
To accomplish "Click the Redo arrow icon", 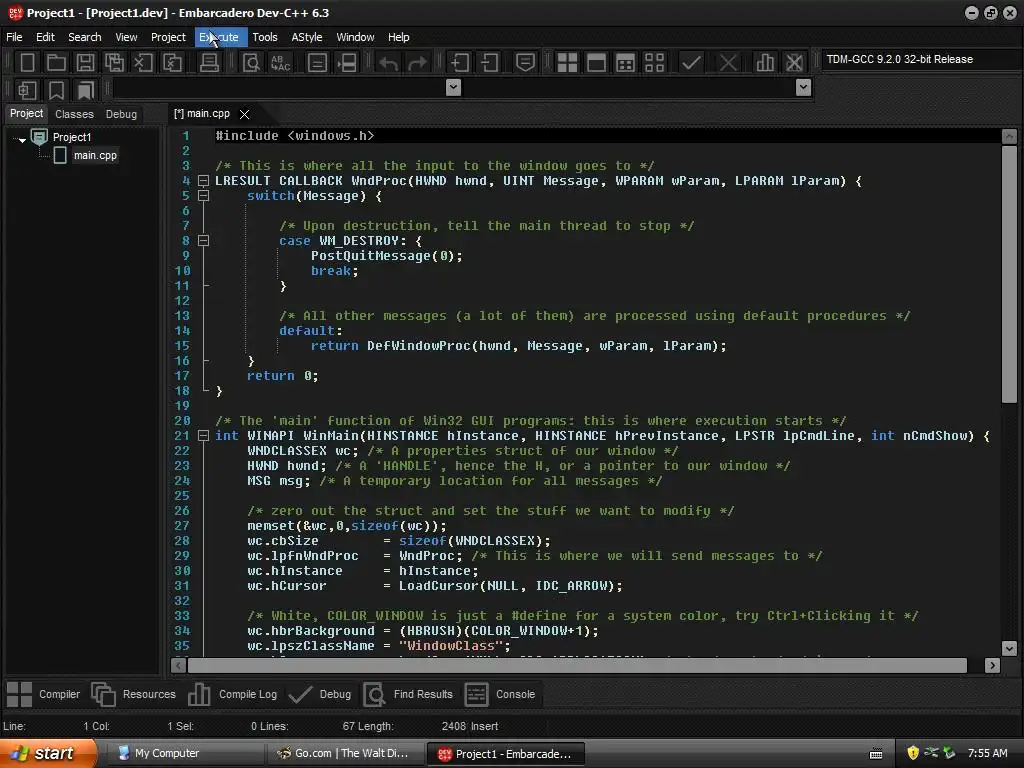I will pyautogui.click(x=417, y=63).
